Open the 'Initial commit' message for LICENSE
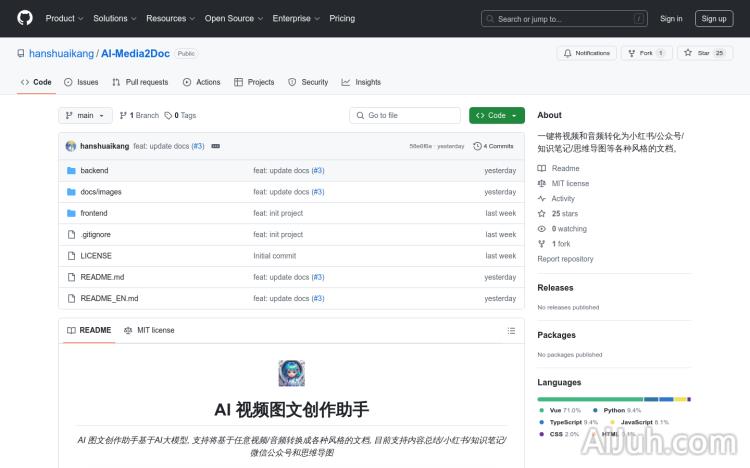 coord(275,256)
